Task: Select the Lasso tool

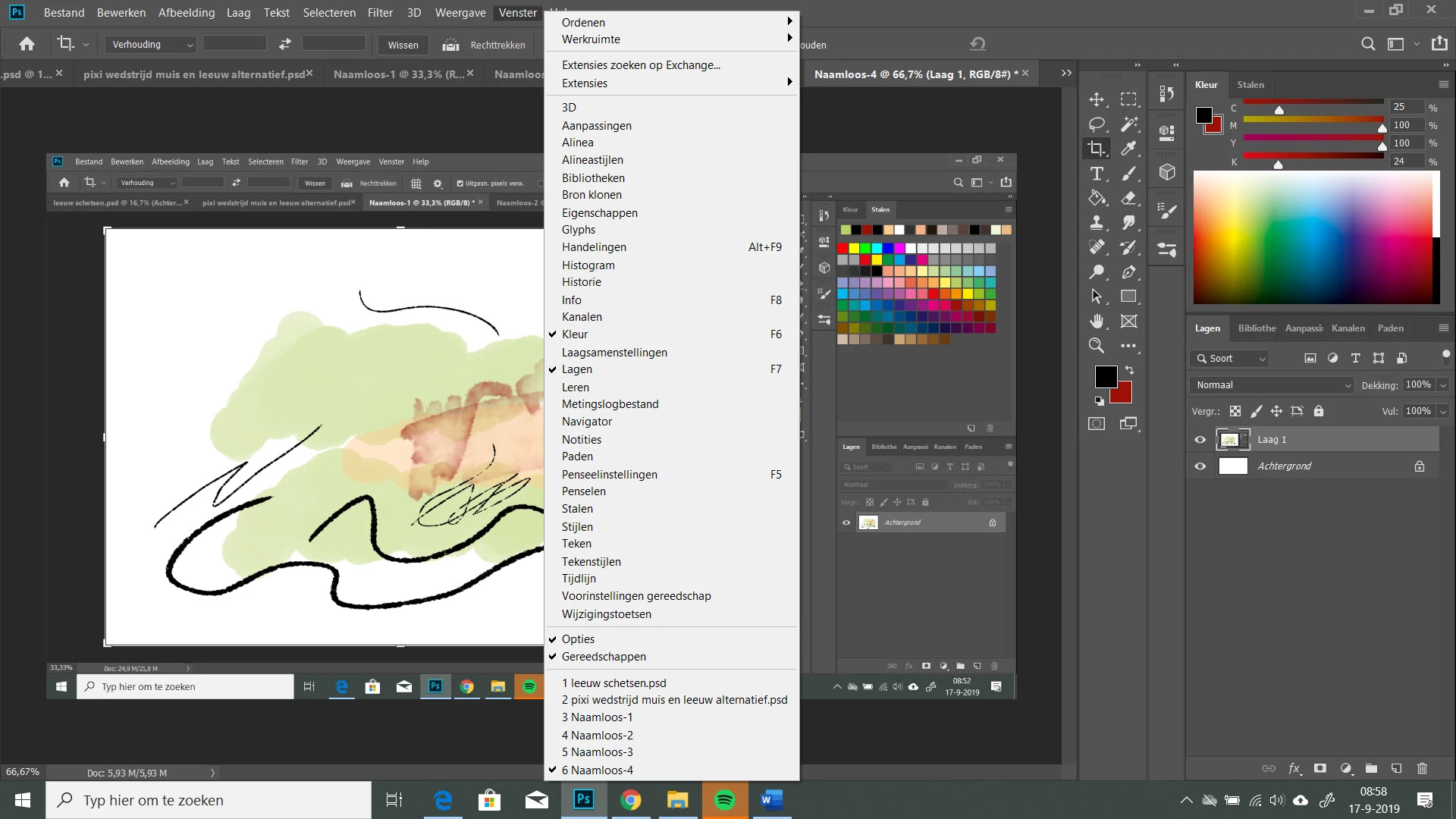Action: tap(1097, 124)
